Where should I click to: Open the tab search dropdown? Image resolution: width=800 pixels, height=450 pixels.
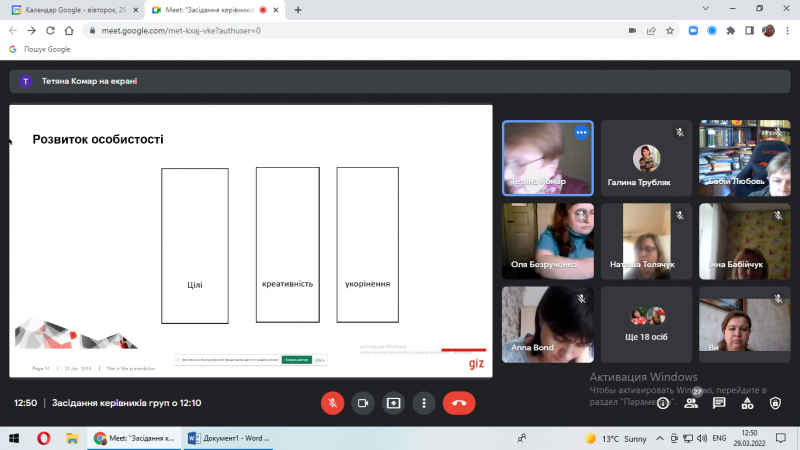pyautogui.click(x=706, y=9)
